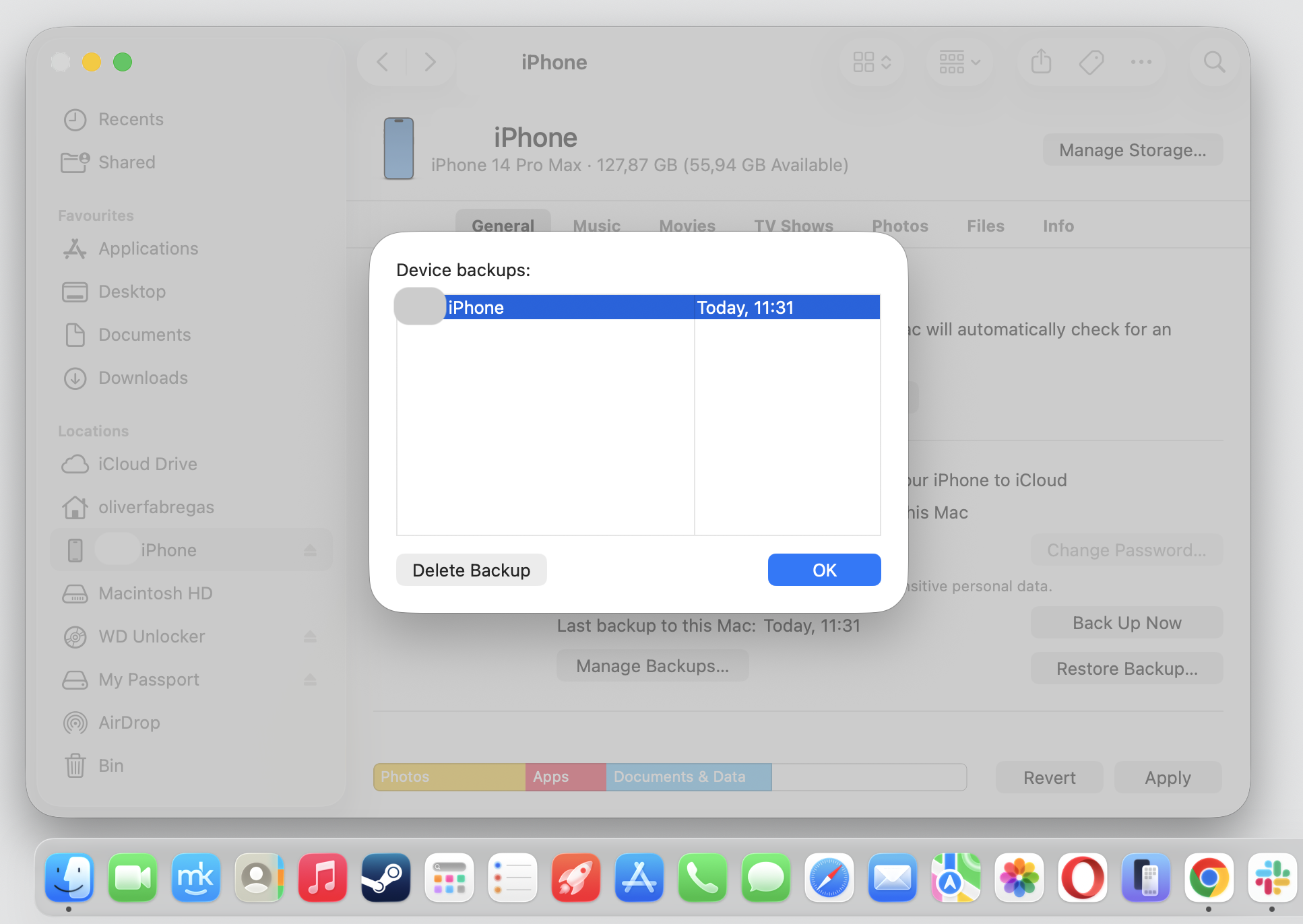The height and width of the screenshot is (924, 1303).
Task: Open Downloads in the sidebar
Action: 191,378
